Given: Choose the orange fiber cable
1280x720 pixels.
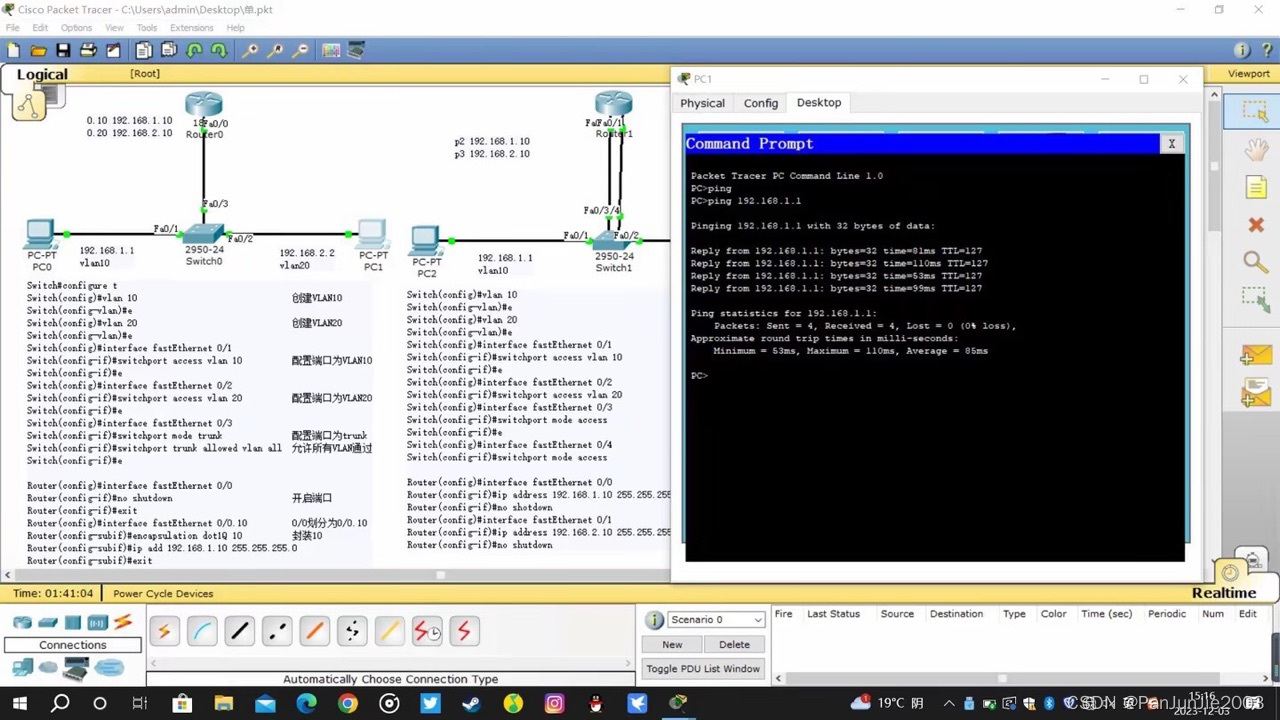Looking at the screenshot, I should (314, 631).
